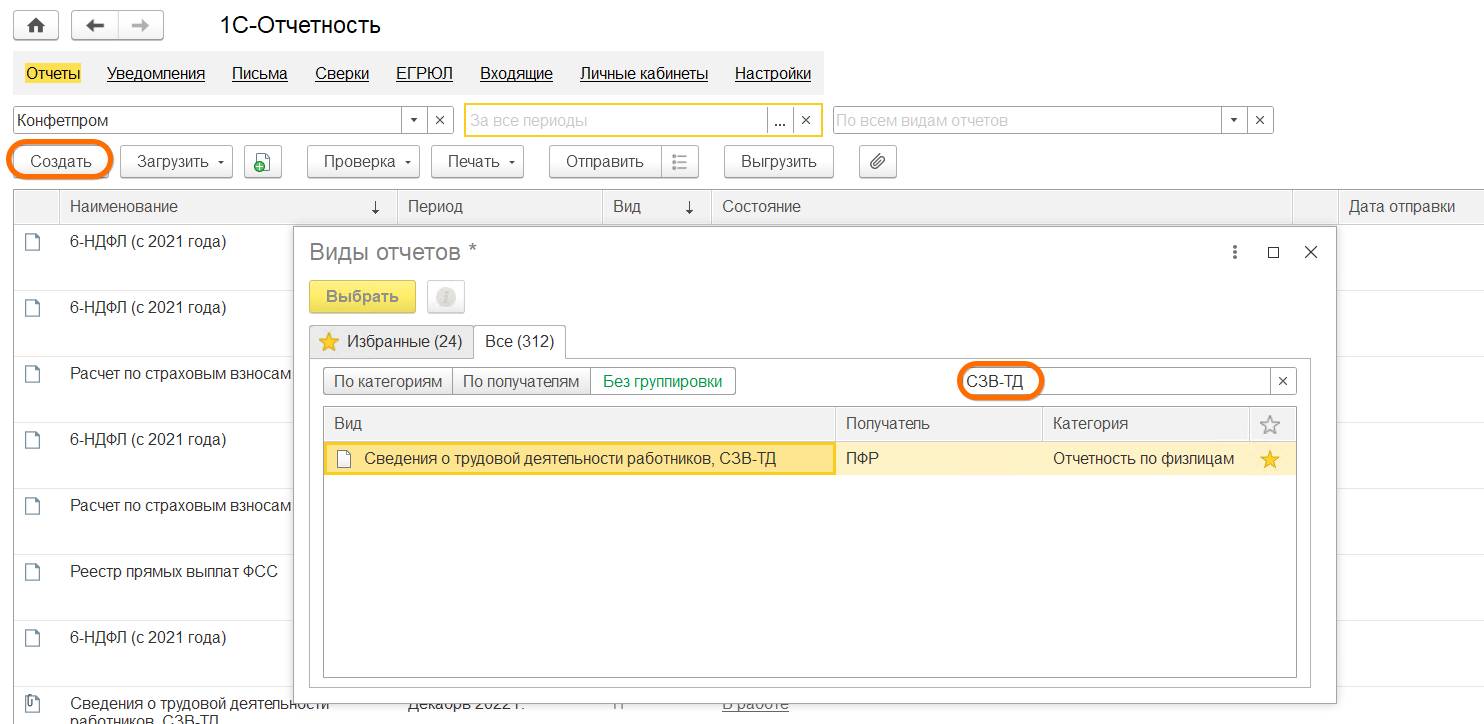Click the Создать button
The width and height of the screenshot is (1484, 724).
[60, 161]
